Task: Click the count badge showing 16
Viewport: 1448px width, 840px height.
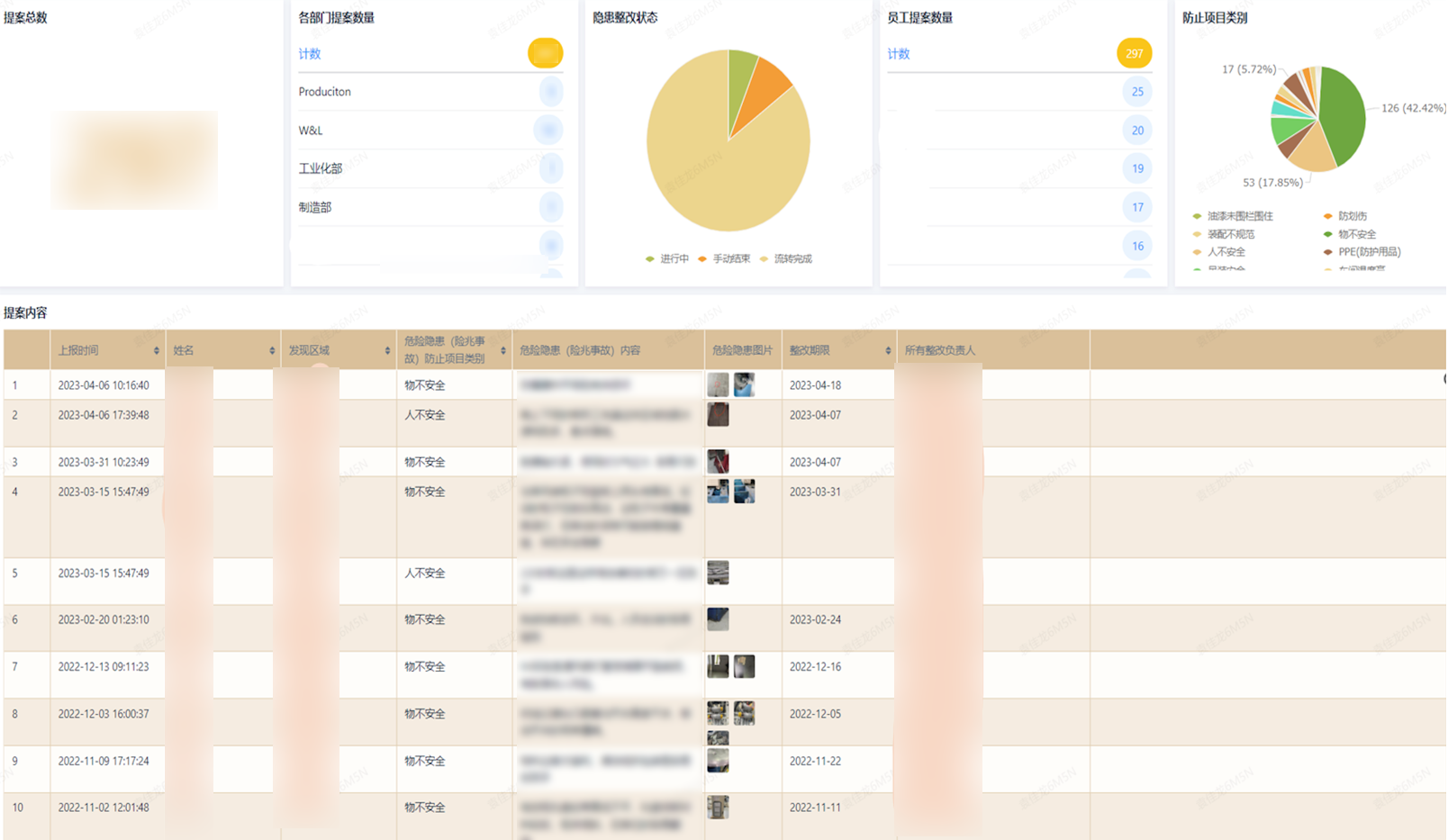Action: pos(1137,246)
